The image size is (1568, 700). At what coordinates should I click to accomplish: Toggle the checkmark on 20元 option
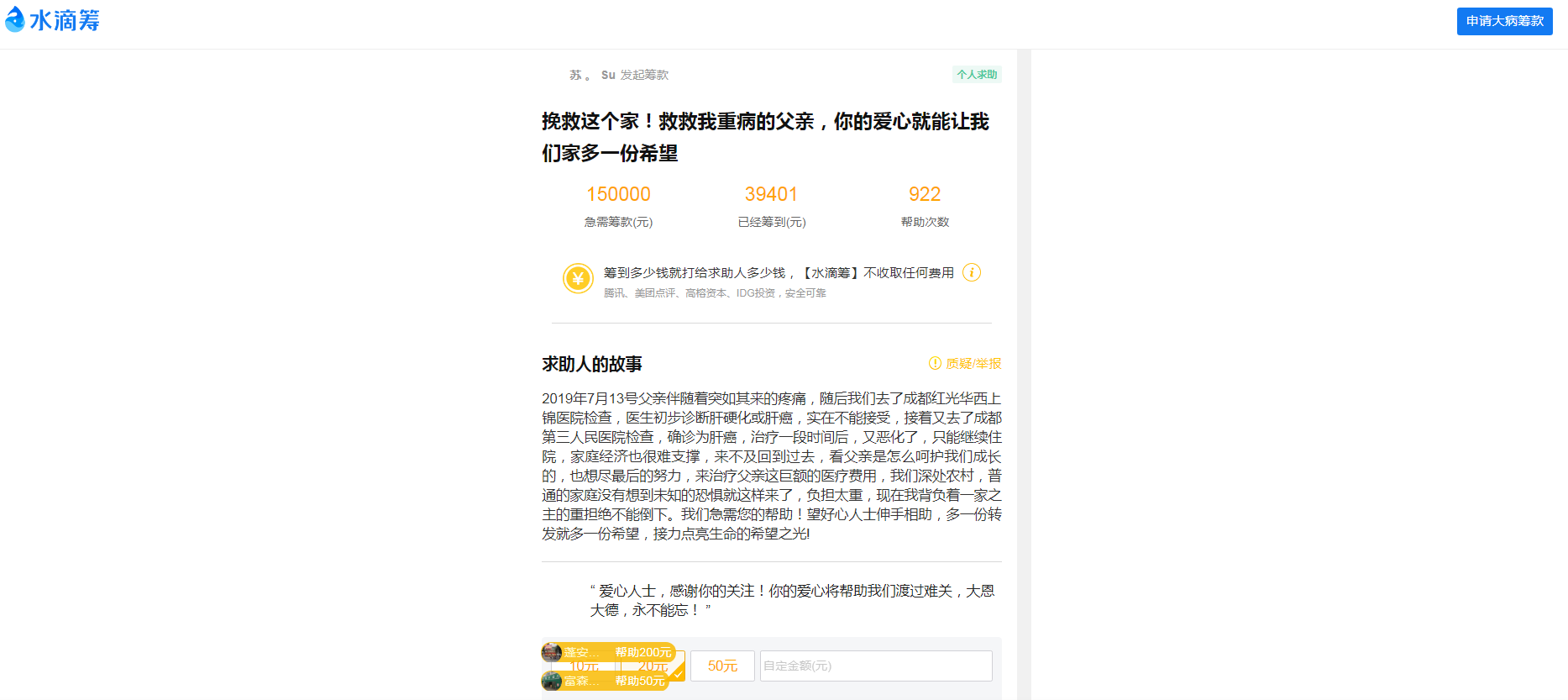[x=677, y=672]
